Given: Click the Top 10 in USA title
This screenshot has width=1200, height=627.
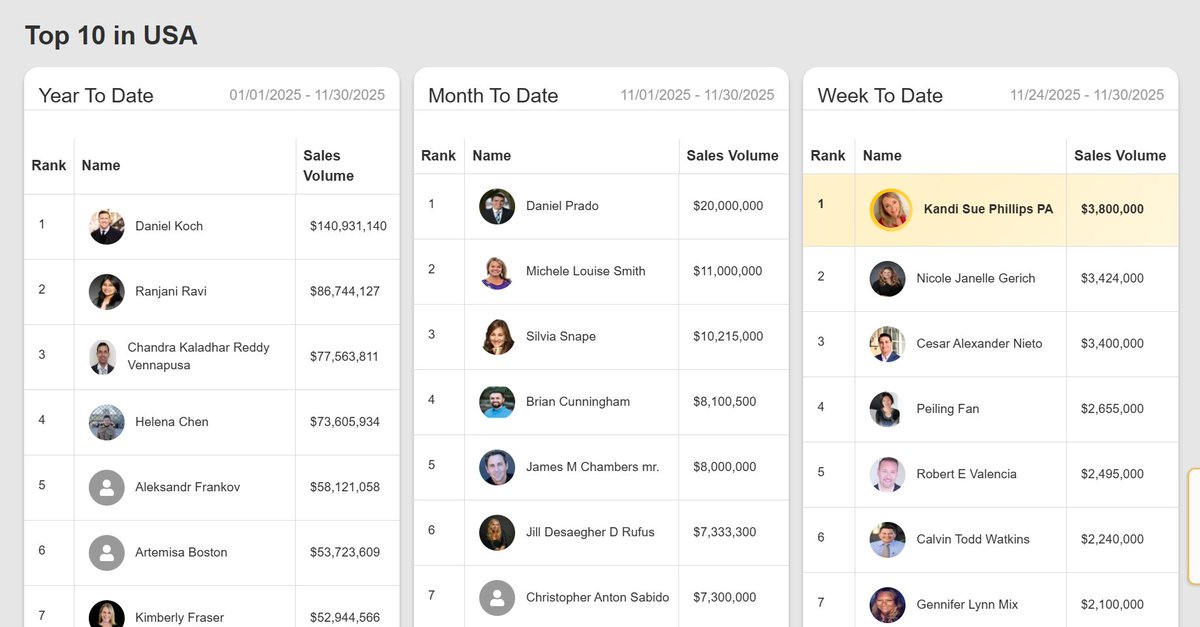Looking at the screenshot, I should point(111,36).
